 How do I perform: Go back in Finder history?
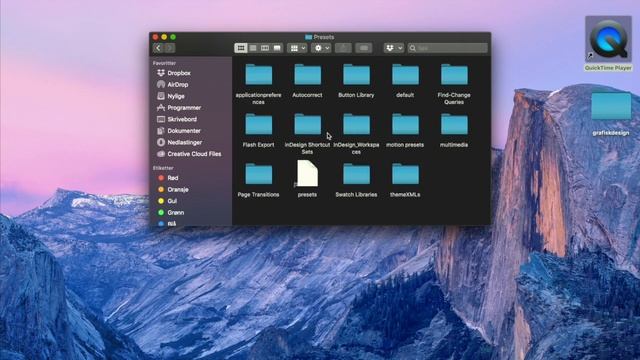(x=158, y=48)
